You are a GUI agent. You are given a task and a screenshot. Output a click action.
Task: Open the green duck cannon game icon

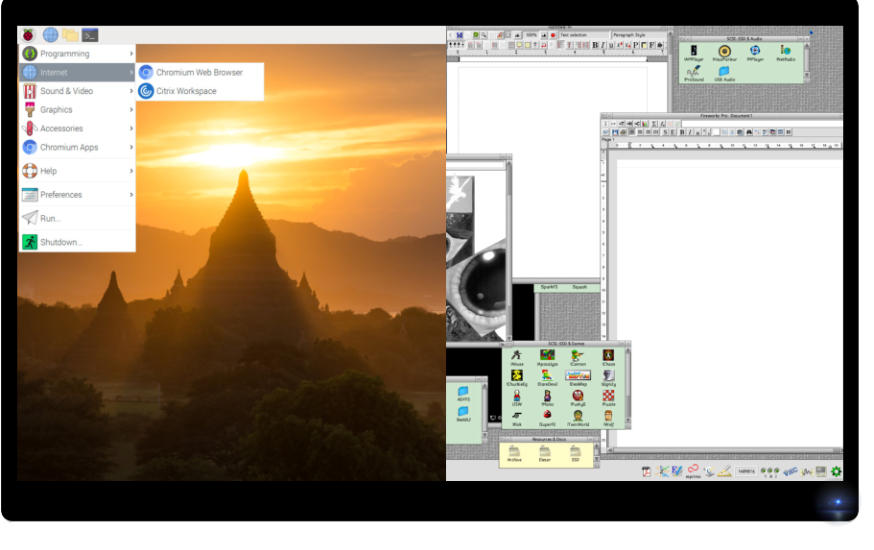point(577,357)
